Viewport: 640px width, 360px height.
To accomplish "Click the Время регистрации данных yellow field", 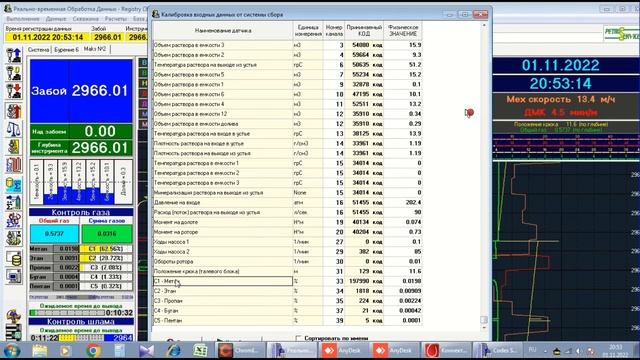I will [47, 37].
